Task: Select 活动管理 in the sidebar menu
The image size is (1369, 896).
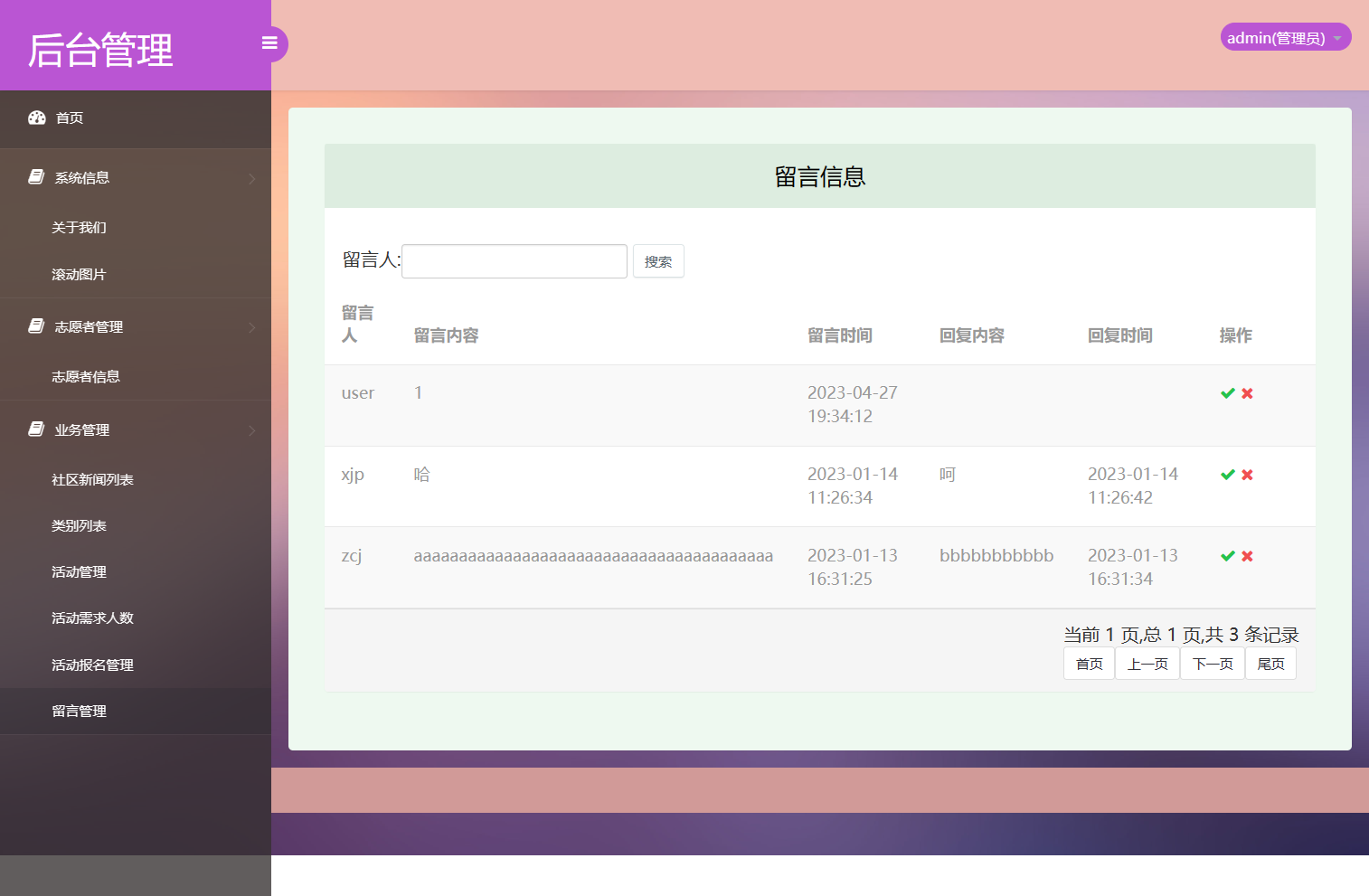Action: (x=79, y=571)
